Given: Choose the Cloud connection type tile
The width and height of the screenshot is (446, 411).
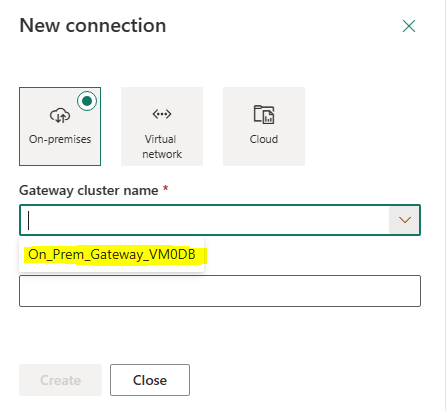Looking at the screenshot, I should pos(264,126).
